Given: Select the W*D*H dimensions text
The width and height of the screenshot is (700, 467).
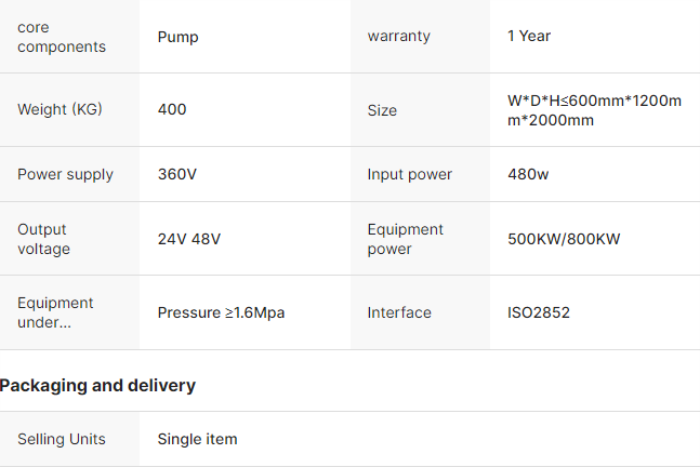Looking at the screenshot, I should [x=594, y=110].
